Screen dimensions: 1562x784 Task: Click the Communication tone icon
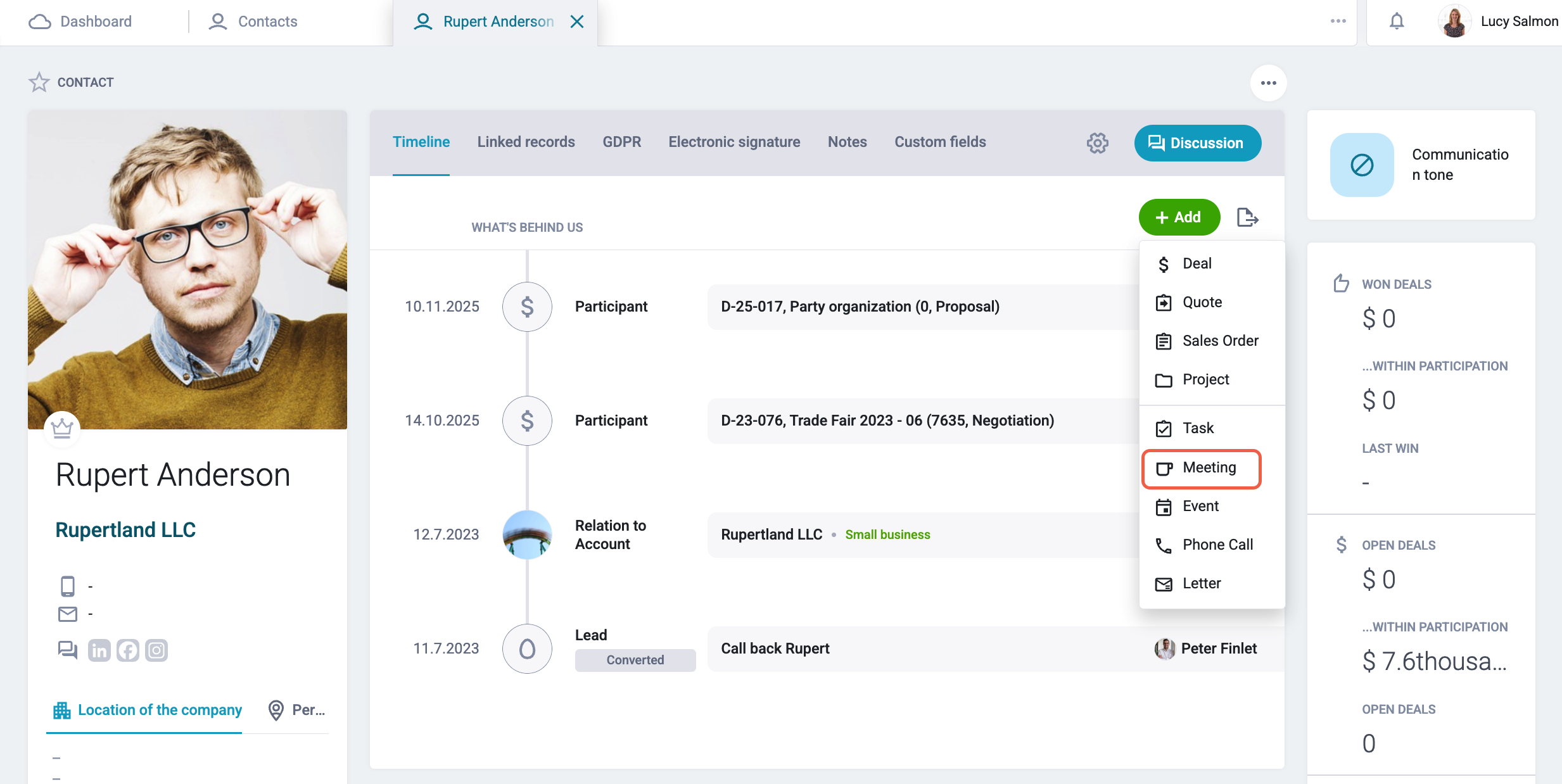point(1362,165)
